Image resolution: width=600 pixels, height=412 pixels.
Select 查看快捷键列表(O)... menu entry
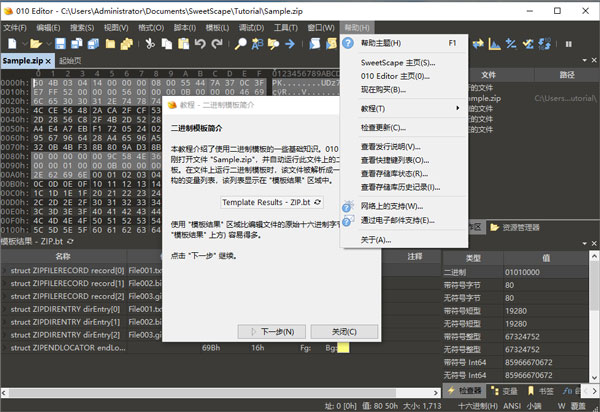[x=395, y=160]
